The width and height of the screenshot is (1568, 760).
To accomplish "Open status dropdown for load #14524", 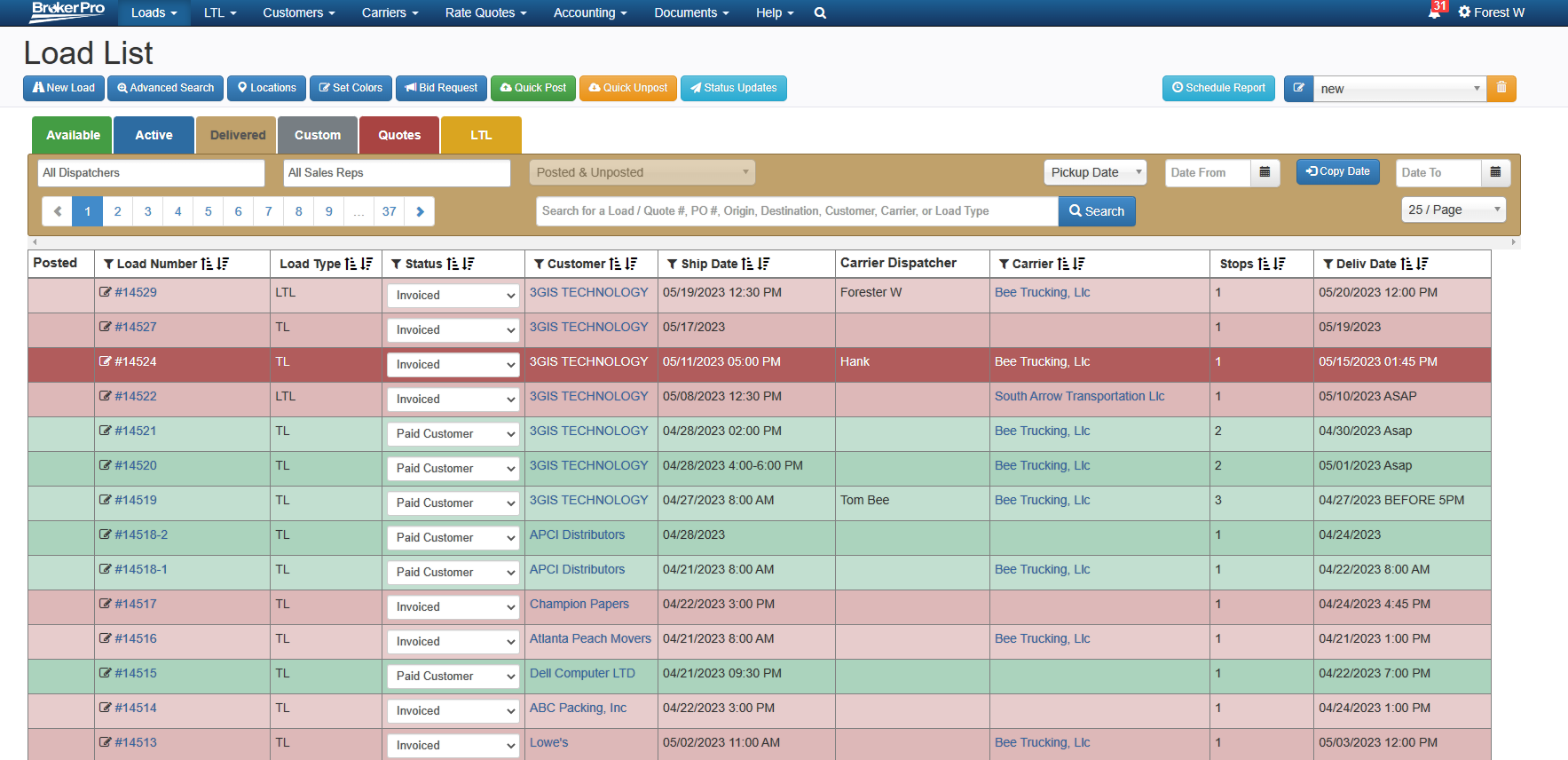I will point(453,365).
